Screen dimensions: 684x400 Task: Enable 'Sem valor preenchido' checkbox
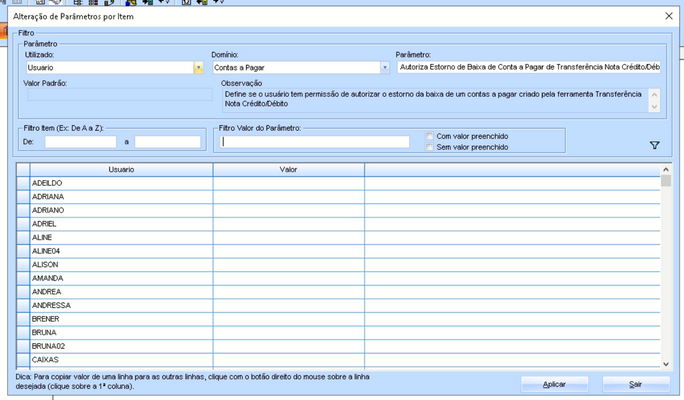coord(430,147)
